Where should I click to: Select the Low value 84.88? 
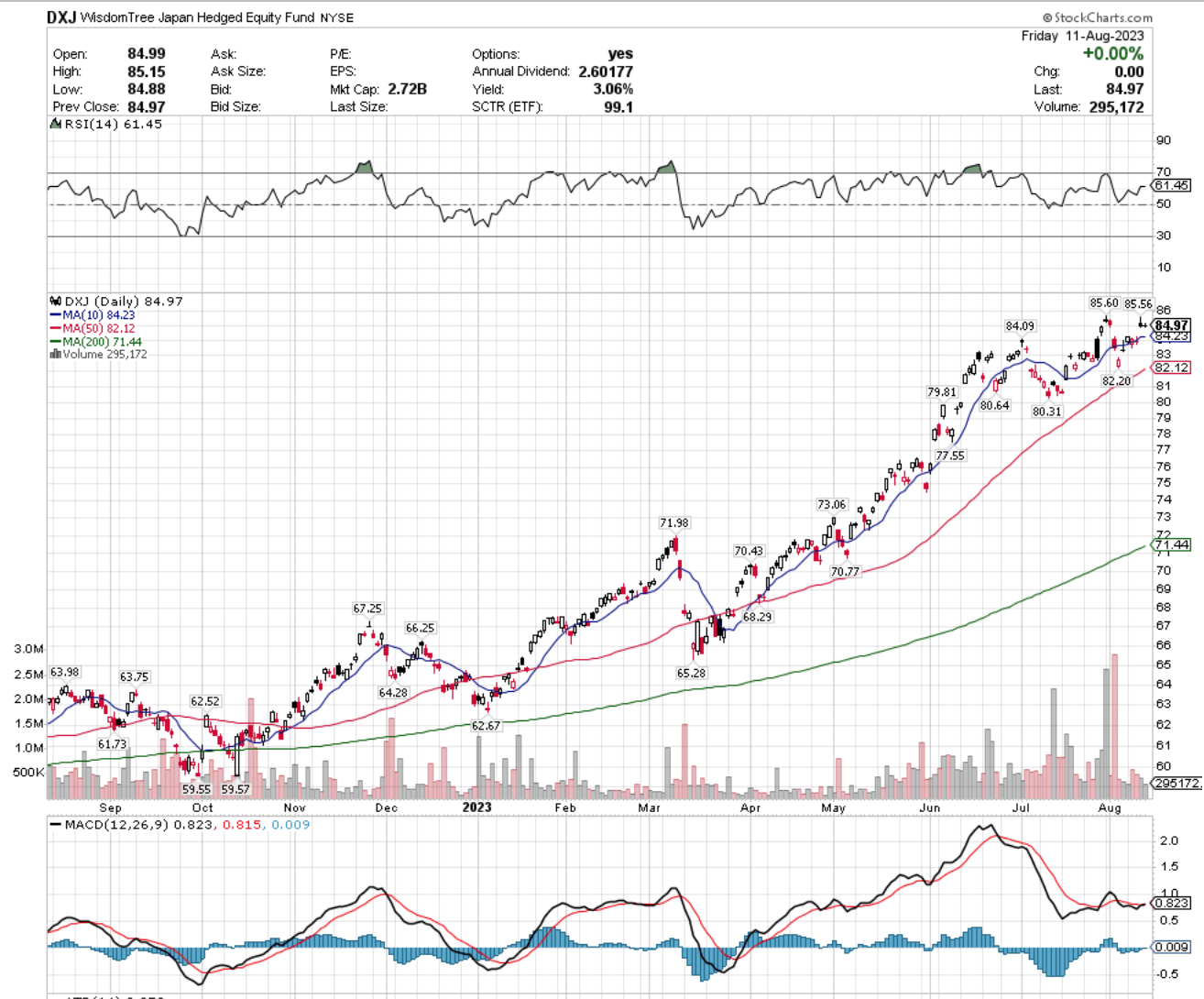coord(147,89)
